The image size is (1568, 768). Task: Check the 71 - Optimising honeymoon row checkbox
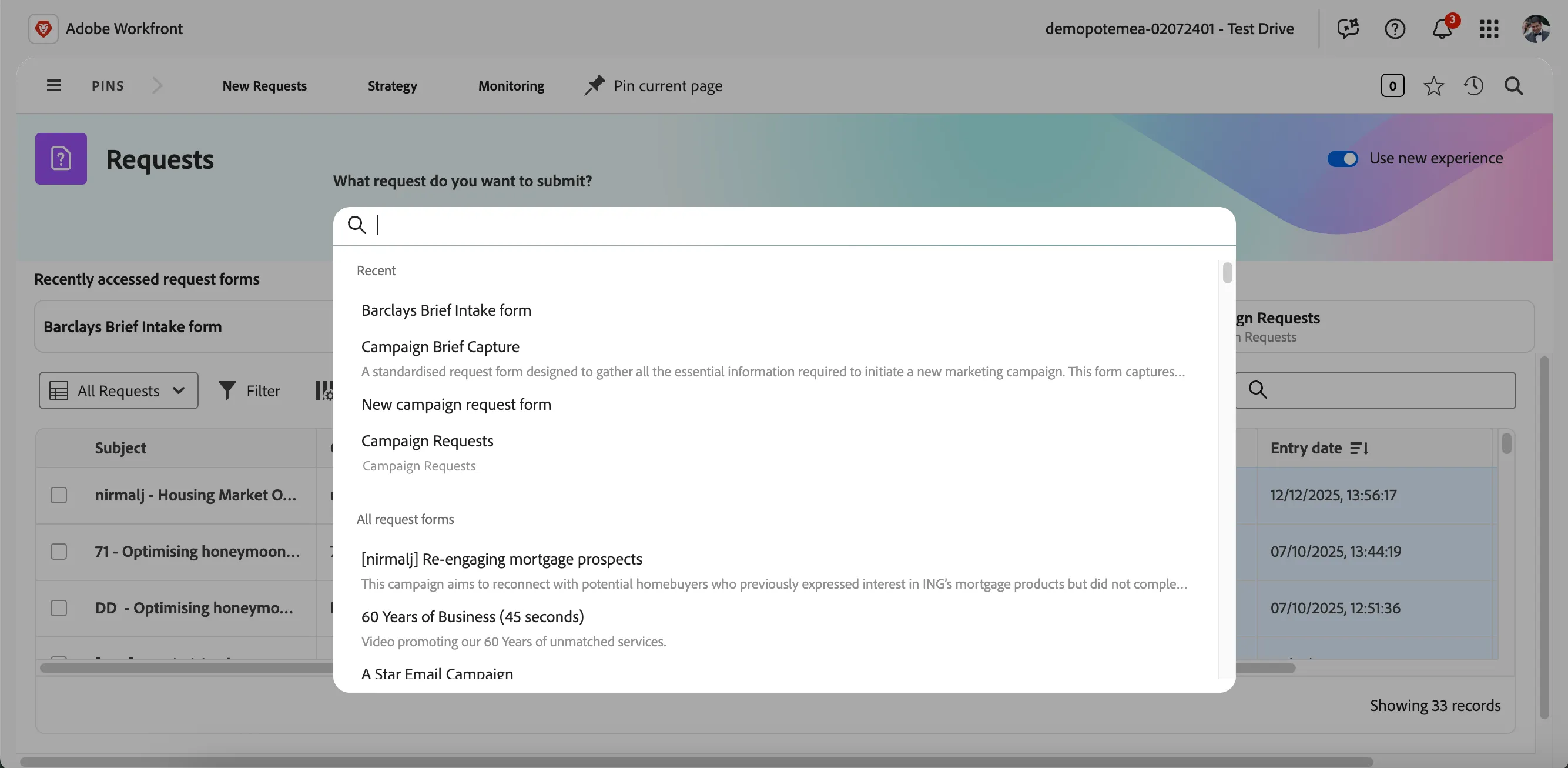click(58, 552)
